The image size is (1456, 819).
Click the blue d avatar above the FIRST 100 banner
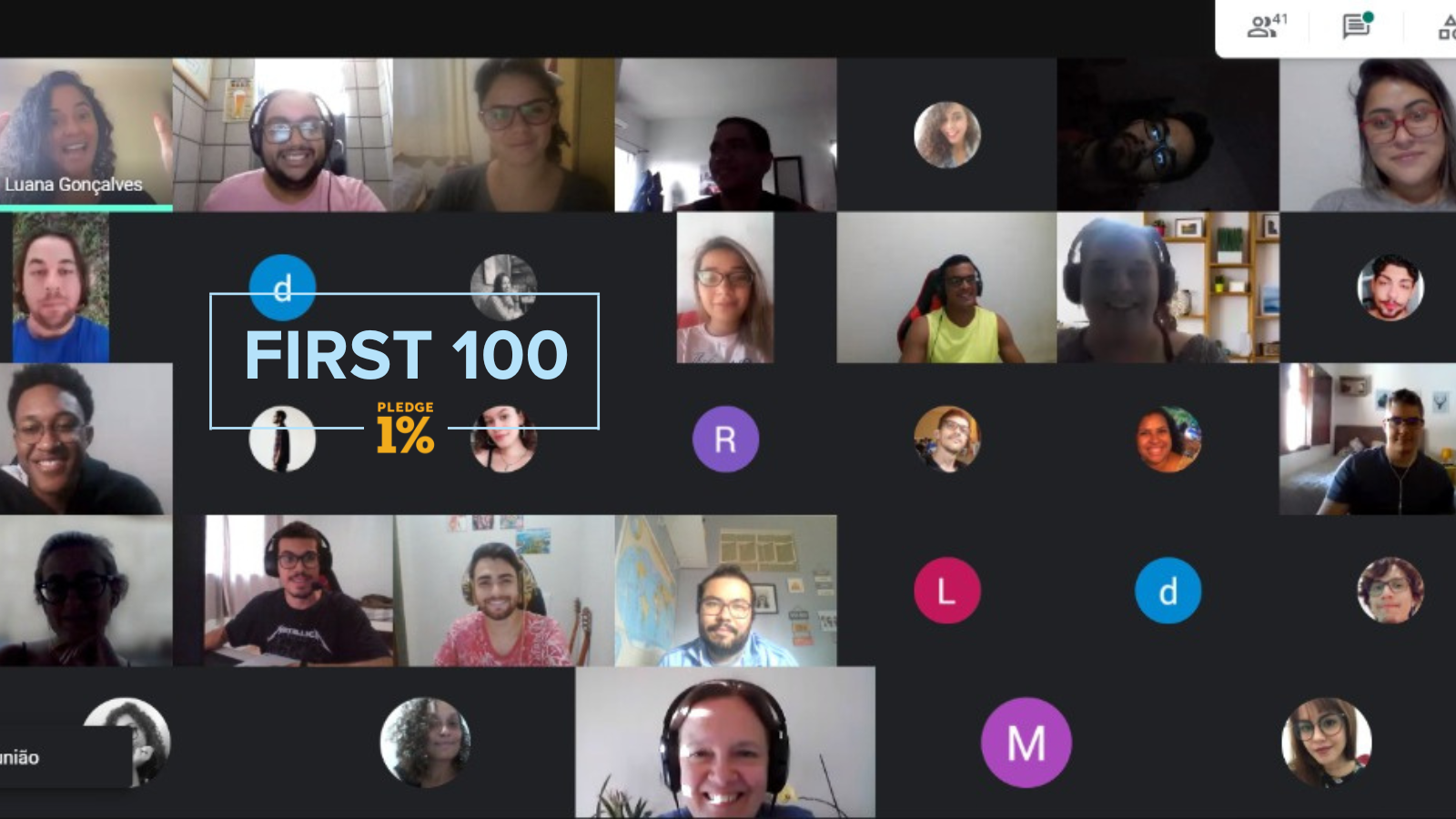[282, 288]
